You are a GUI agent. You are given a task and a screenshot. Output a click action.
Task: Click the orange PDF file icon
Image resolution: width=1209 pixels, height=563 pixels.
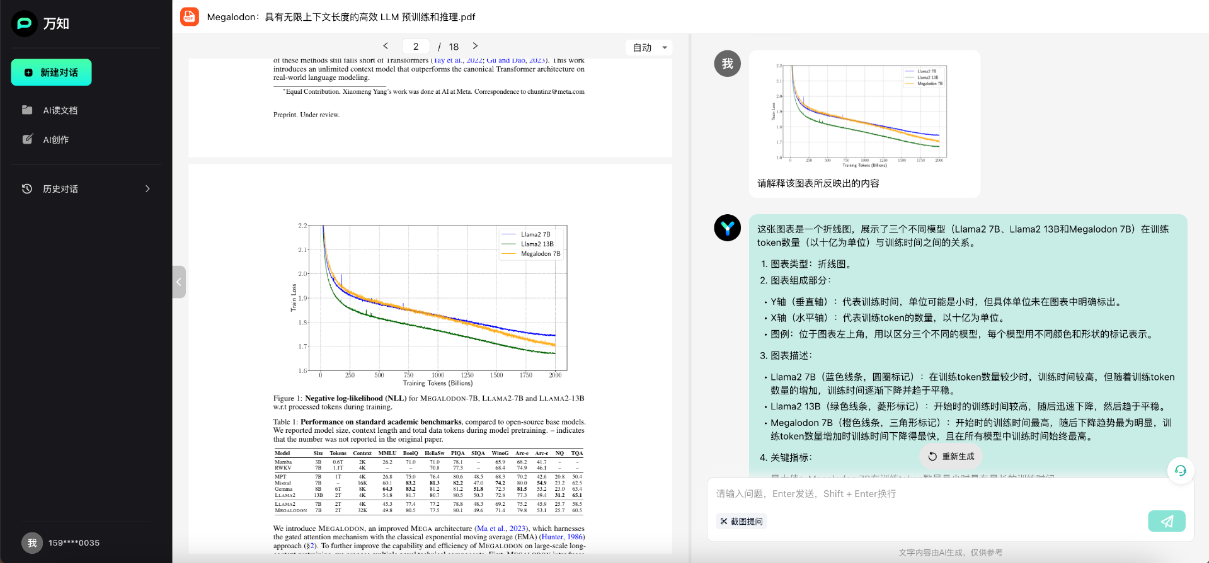(189, 17)
